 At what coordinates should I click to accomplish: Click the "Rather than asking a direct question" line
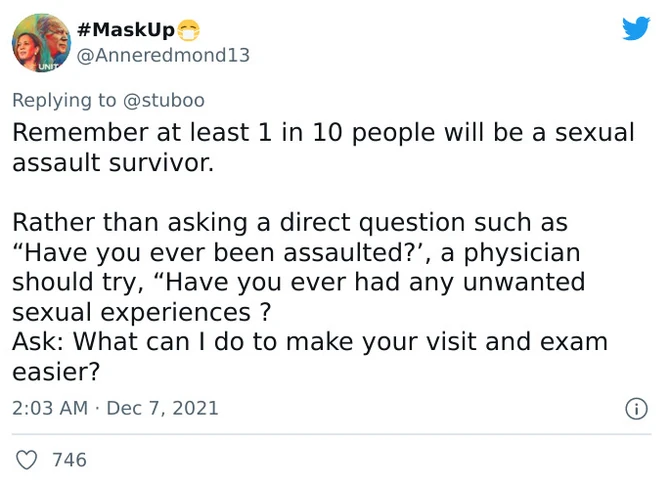click(290, 222)
